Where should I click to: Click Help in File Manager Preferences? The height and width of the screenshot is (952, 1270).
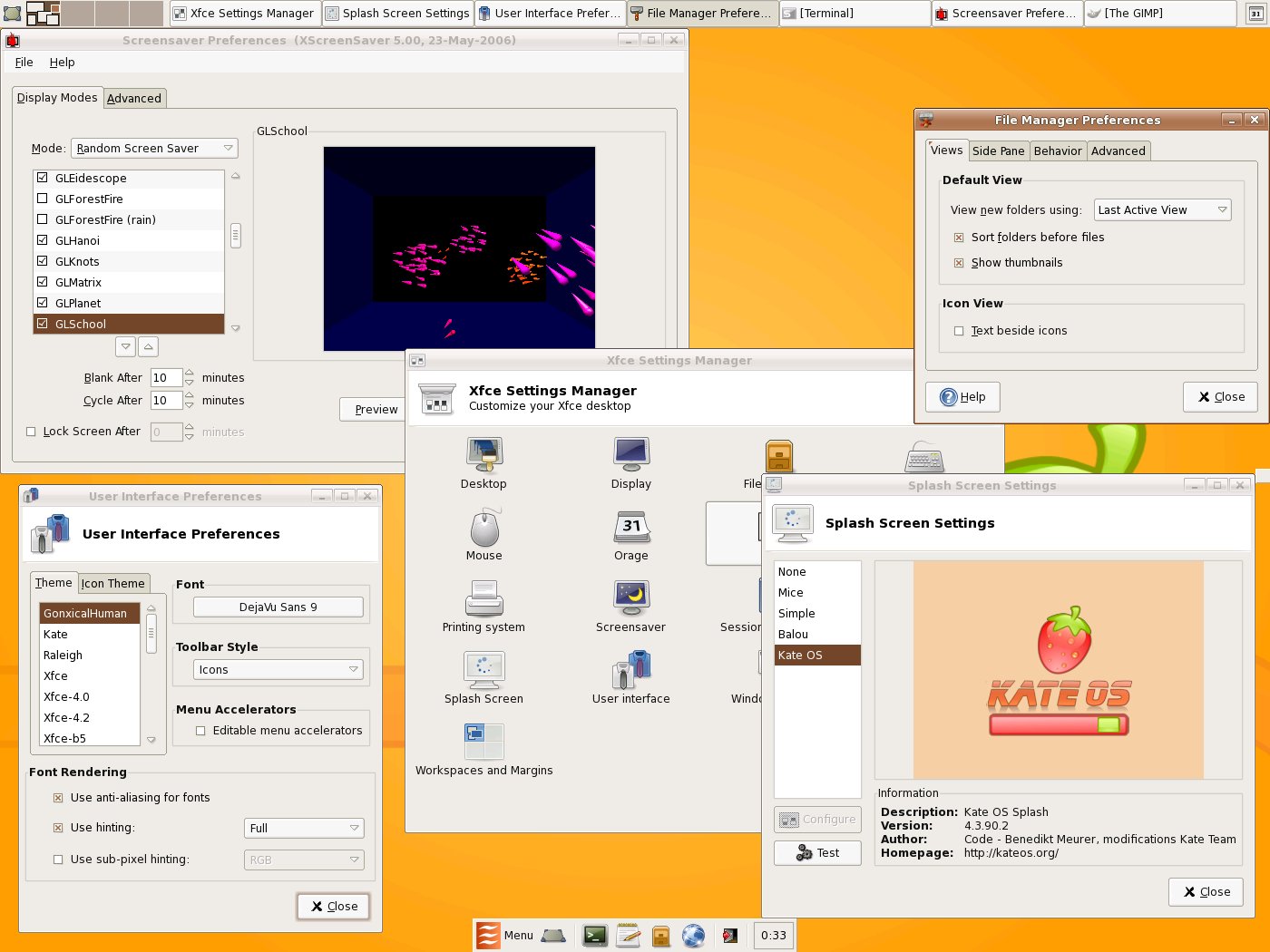click(962, 397)
